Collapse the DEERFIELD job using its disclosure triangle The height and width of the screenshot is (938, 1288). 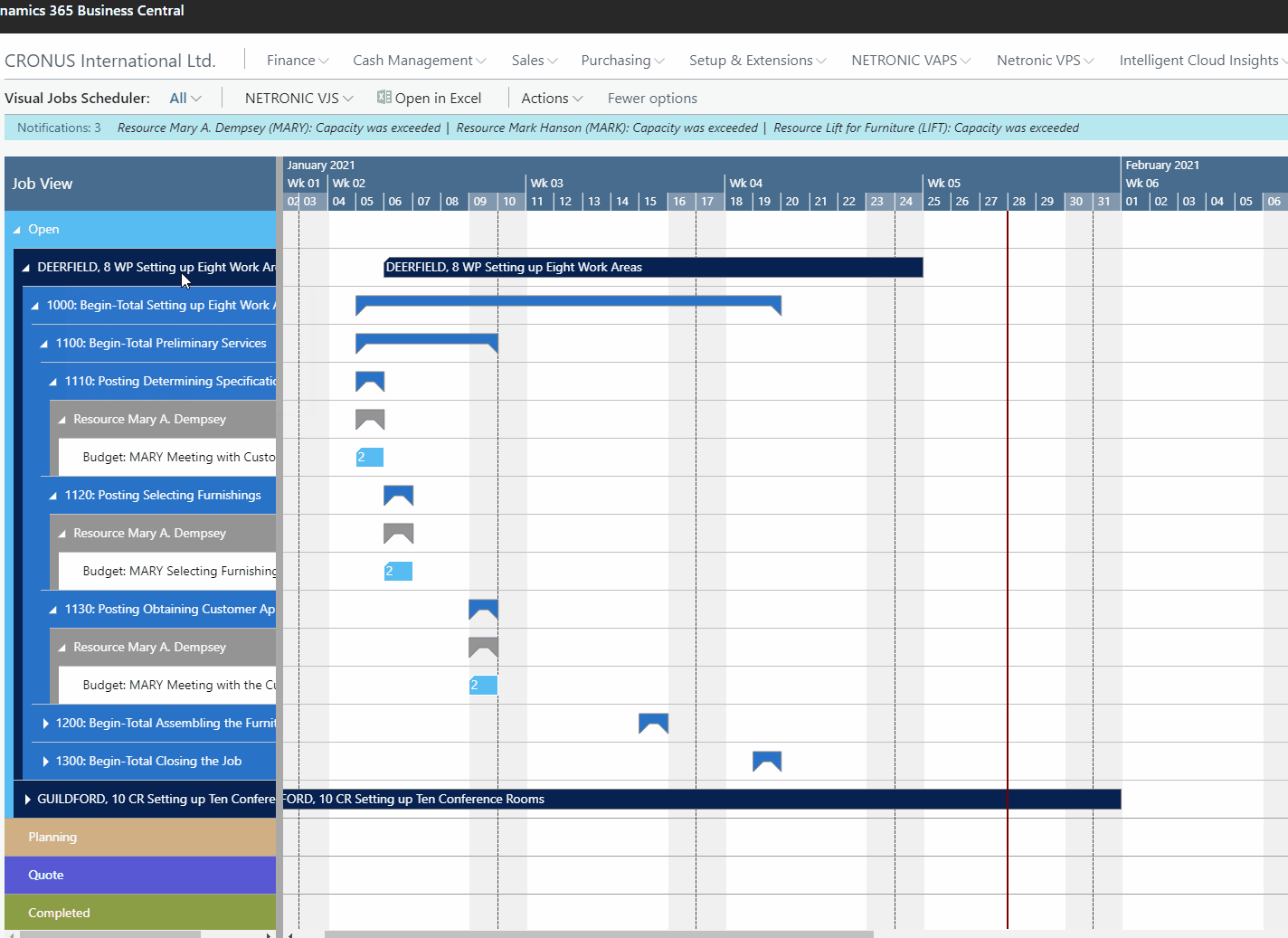(26, 267)
